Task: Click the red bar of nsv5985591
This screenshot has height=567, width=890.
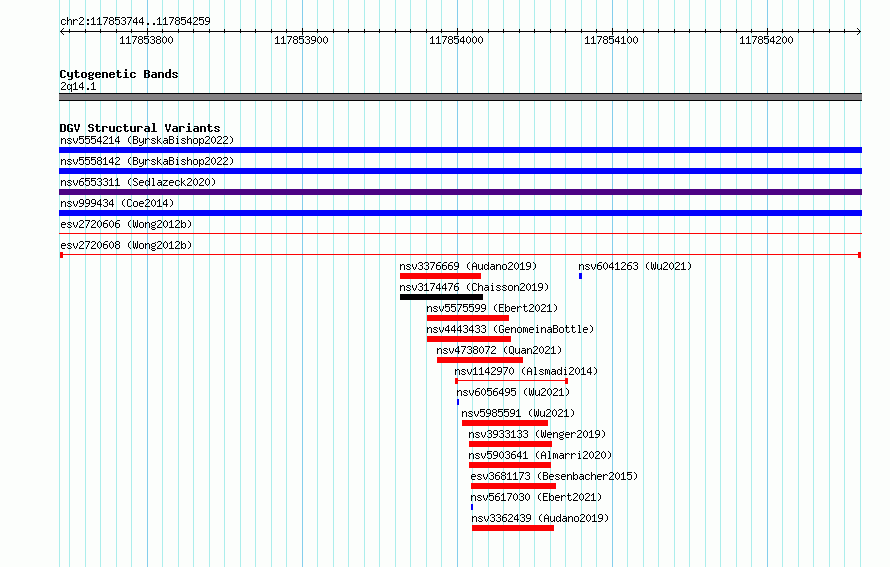Action: pos(505,423)
